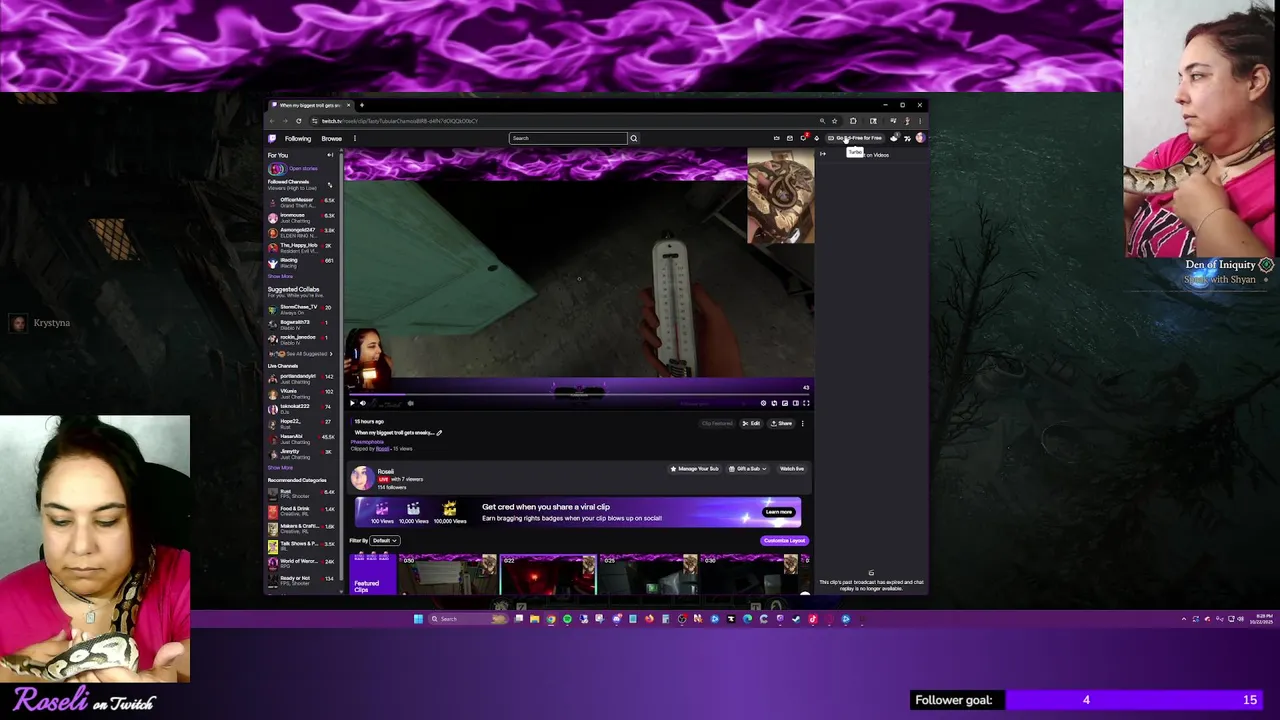Screen dimensions: 1280x720
Task: Open the Twitch user avatar menu
Action: point(920,138)
